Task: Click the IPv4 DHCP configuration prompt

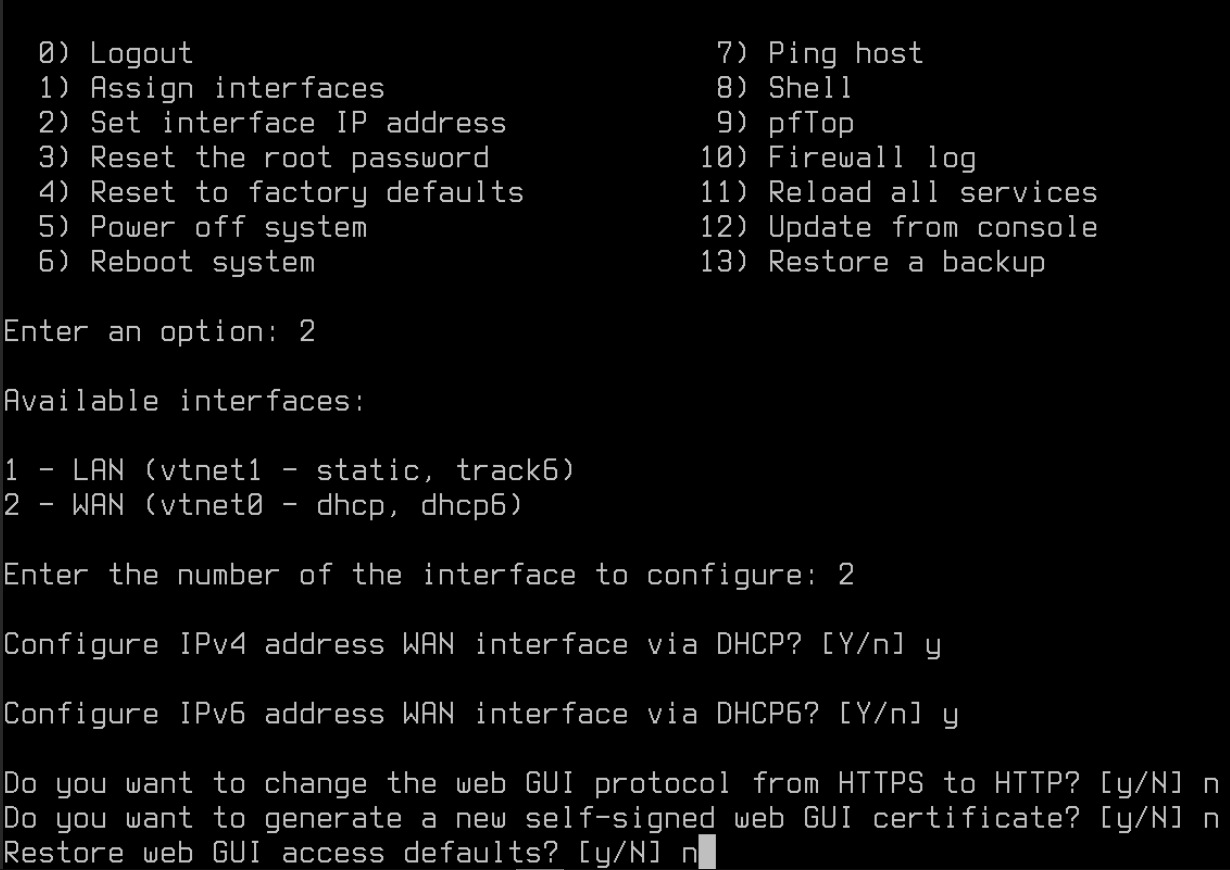Action: [x=472, y=644]
